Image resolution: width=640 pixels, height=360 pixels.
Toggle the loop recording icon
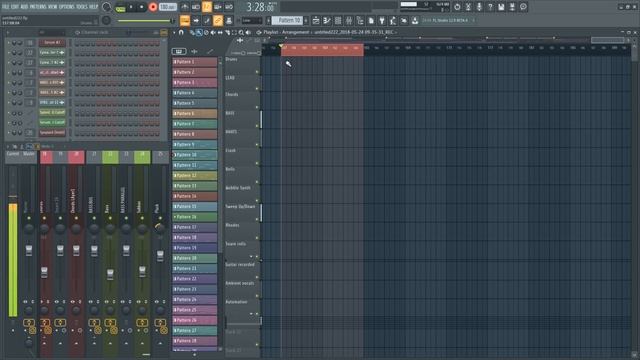(x=229, y=7)
